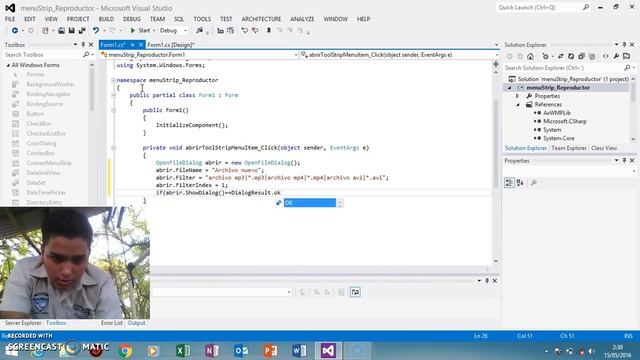Image resolution: width=640 pixels, height=360 pixels.
Task: Click the Refresh icon in Solution Explorer
Action: coord(571,56)
